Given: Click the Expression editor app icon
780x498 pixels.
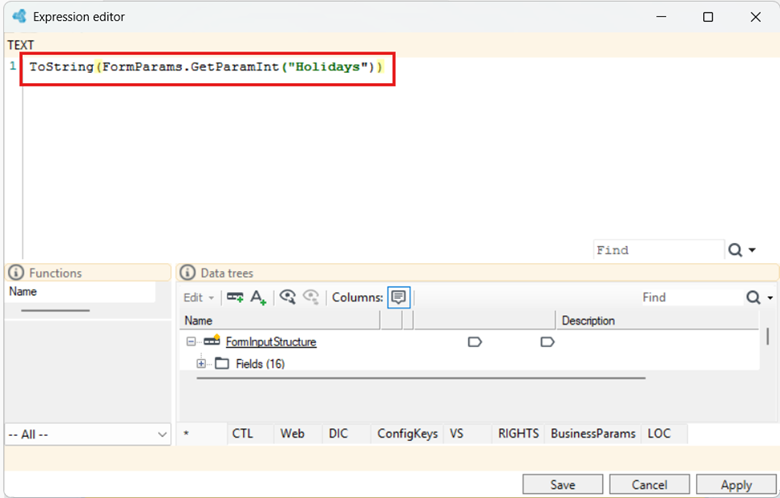Looking at the screenshot, I should click(x=19, y=16).
